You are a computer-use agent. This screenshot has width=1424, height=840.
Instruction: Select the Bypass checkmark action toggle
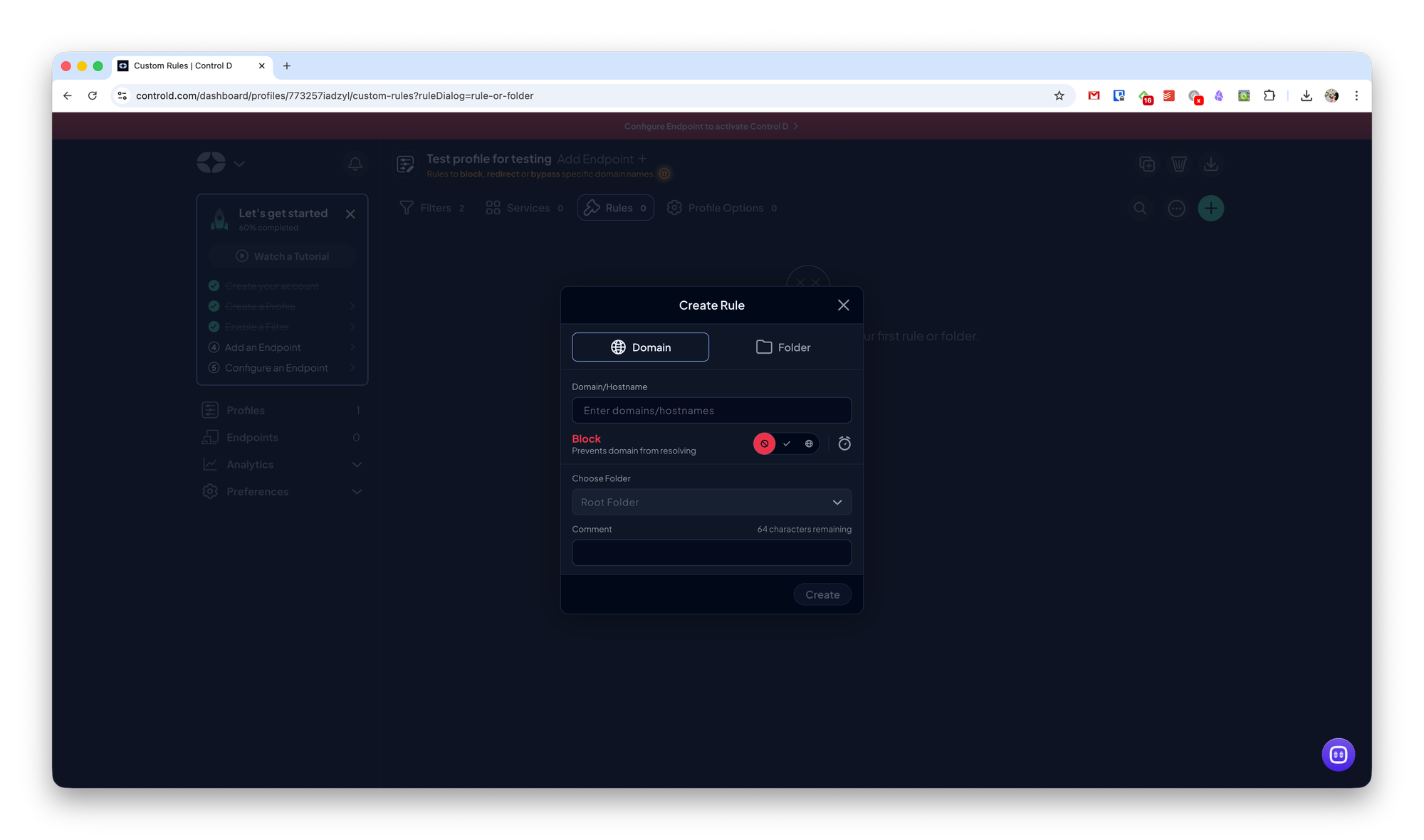(787, 443)
